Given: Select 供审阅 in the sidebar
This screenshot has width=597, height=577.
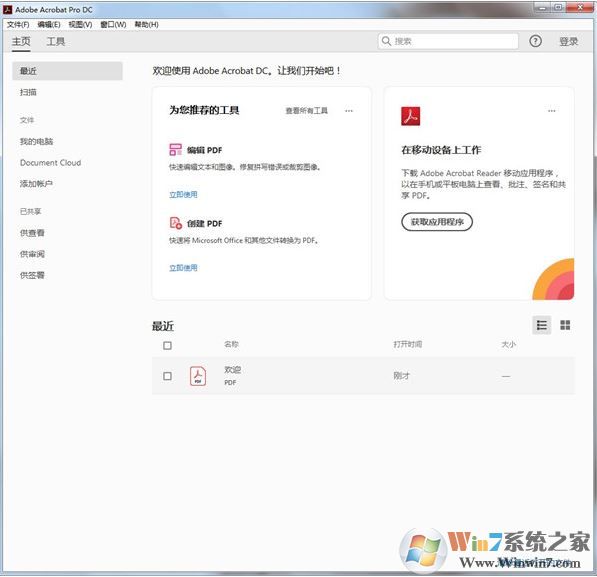Looking at the screenshot, I should pyautogui.click(x=32, y=254).
